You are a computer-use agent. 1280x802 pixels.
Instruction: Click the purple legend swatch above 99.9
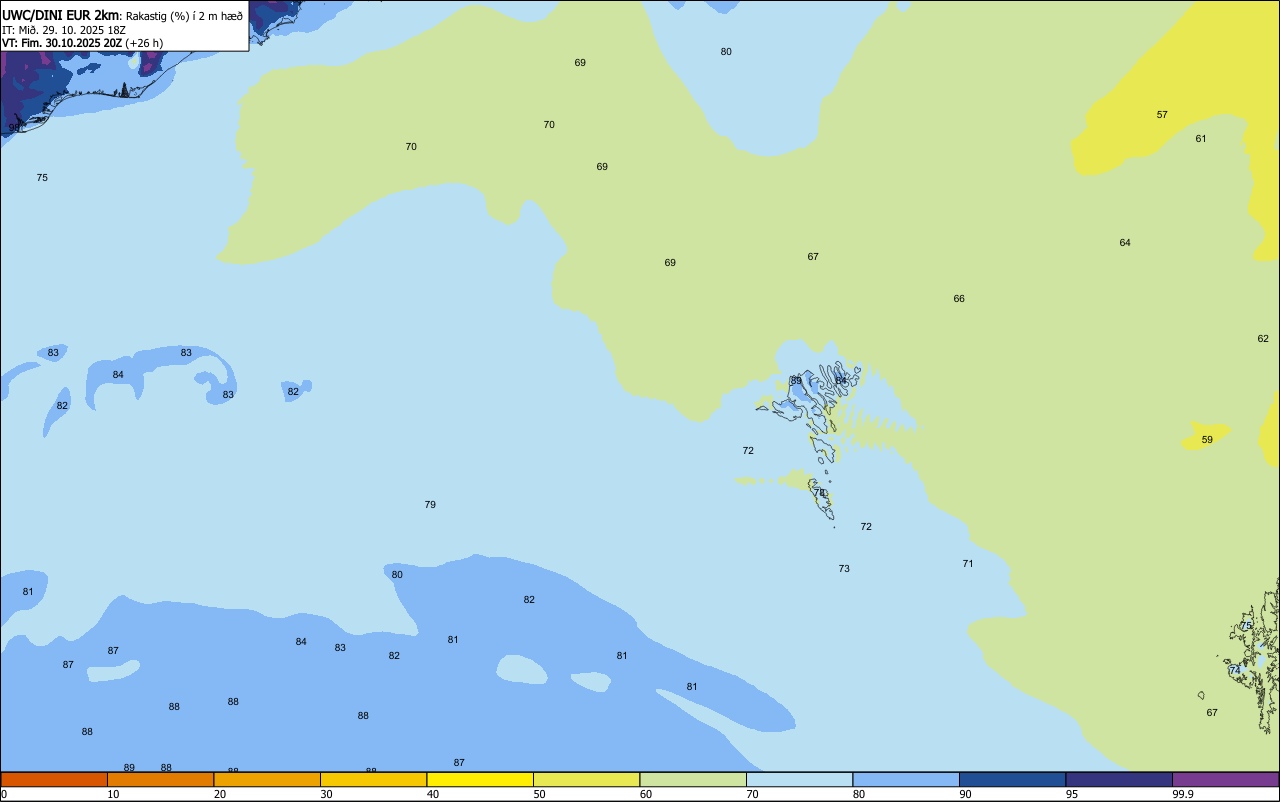point(1225,779)
